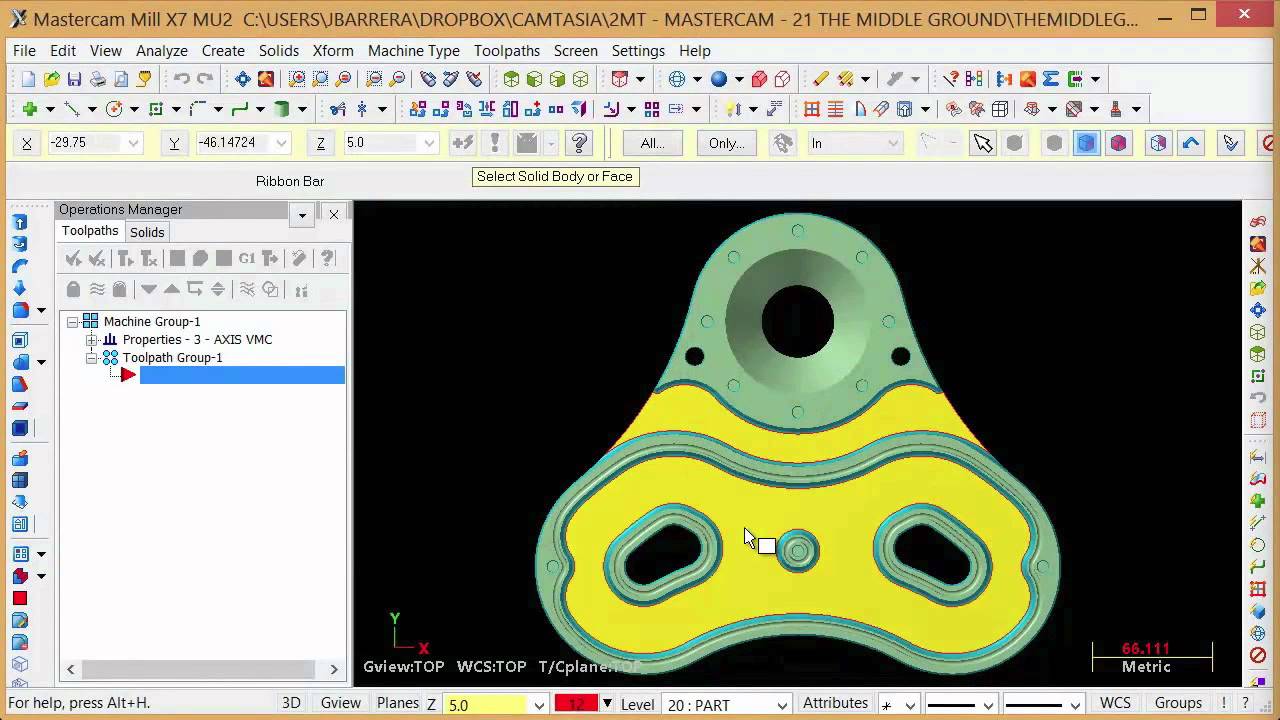Viewport: 1280px width, 720px height.
Task: Save the file with the disk icon
Action: pos(75,79)
